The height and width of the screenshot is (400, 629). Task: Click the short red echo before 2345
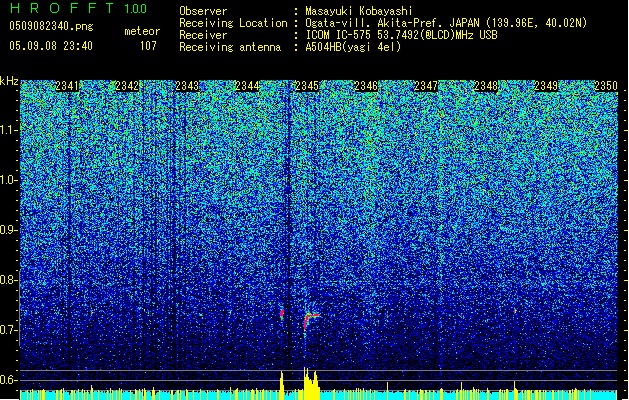pos(282,313)
